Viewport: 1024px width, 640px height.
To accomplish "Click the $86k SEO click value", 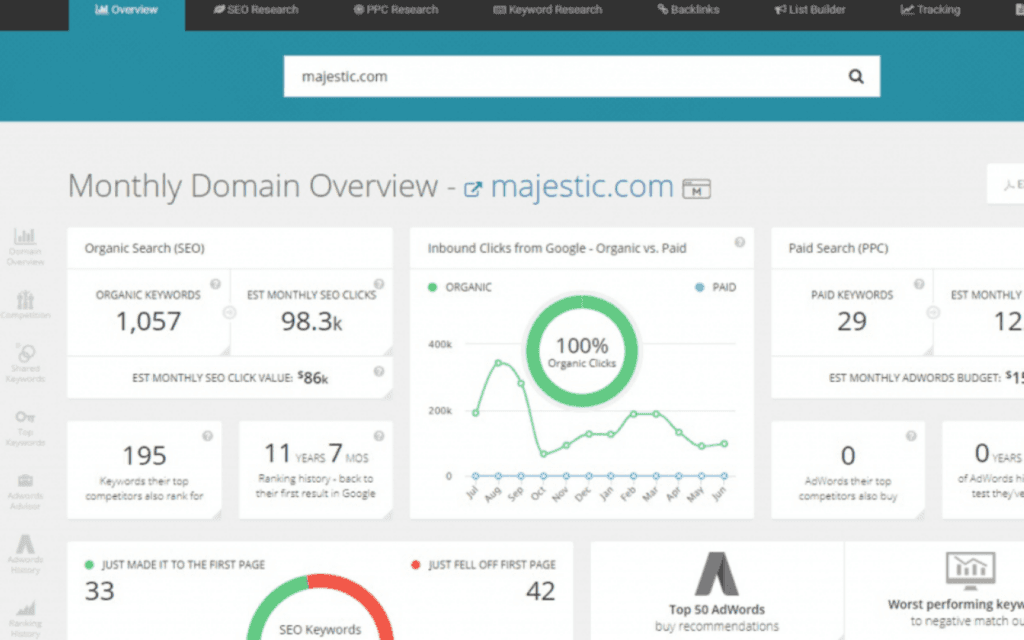I will pos(313,377).
